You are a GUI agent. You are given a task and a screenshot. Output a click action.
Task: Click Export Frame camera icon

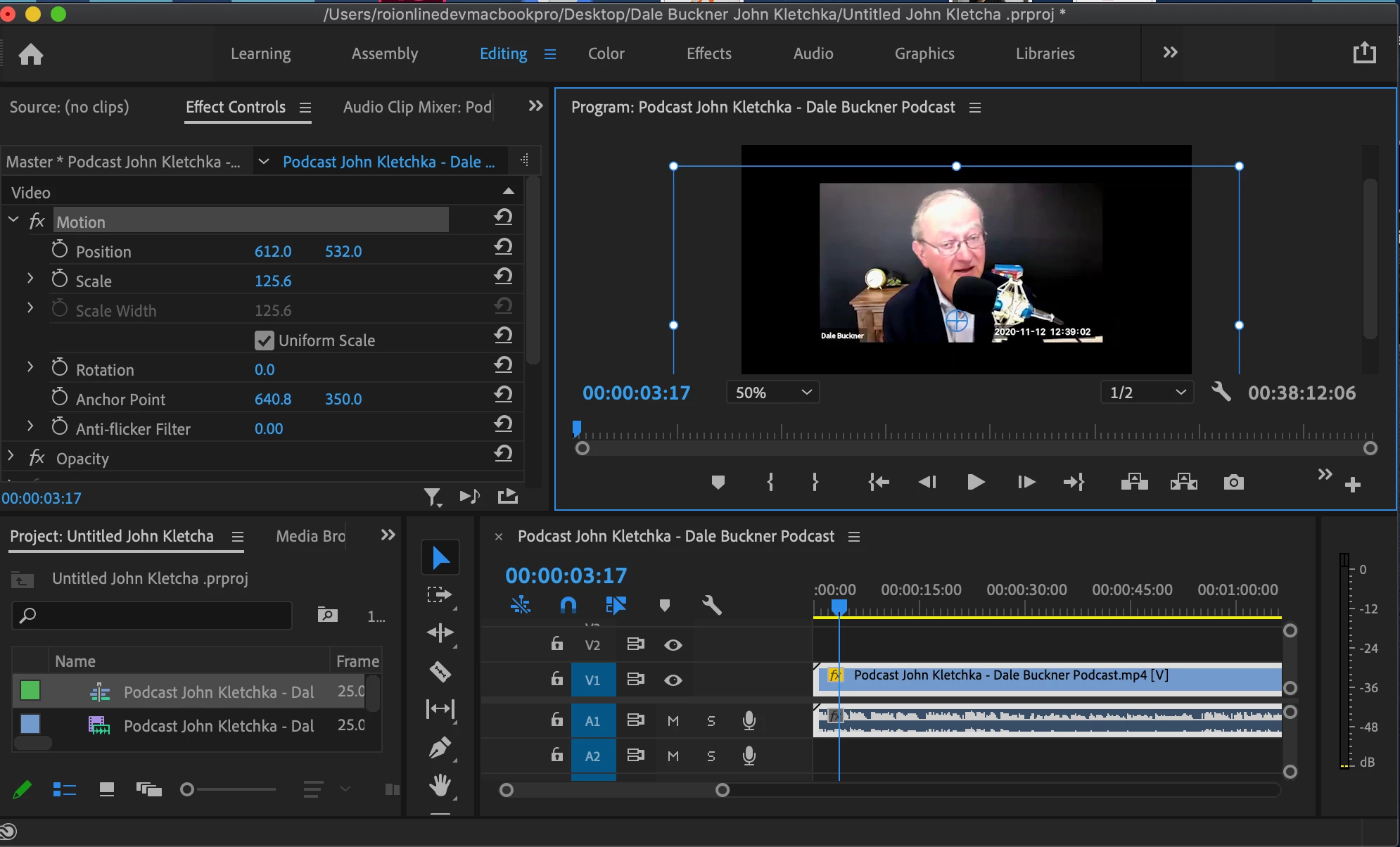(x=1233, y=483)
